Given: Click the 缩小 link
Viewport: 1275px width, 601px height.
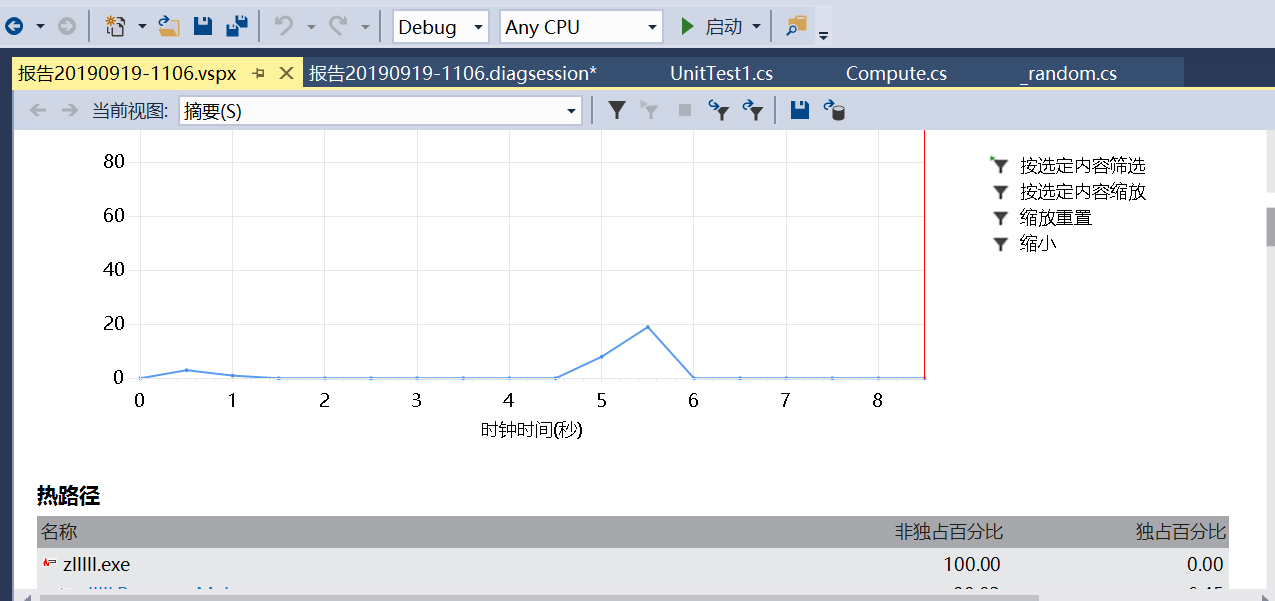Looking at the screenshot, I should tap(1037, 244).
